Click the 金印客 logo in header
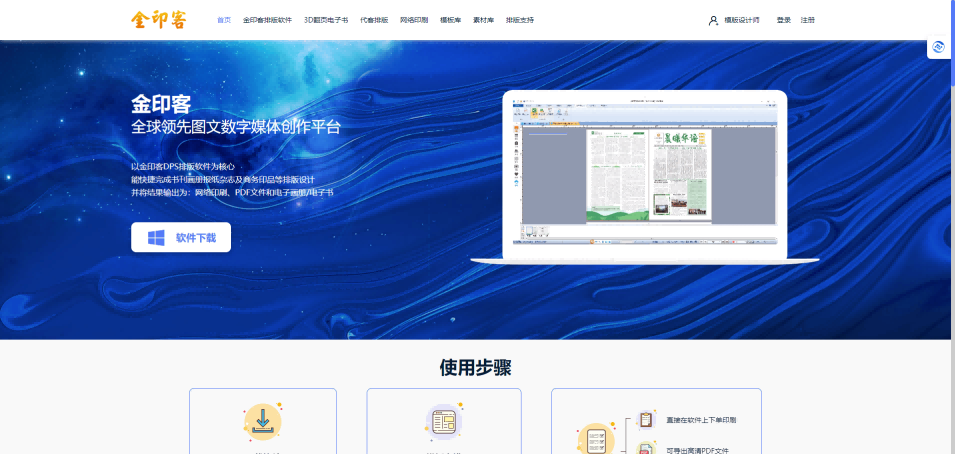The width and height of the screenshot is (955, 454). coord(157,20)
